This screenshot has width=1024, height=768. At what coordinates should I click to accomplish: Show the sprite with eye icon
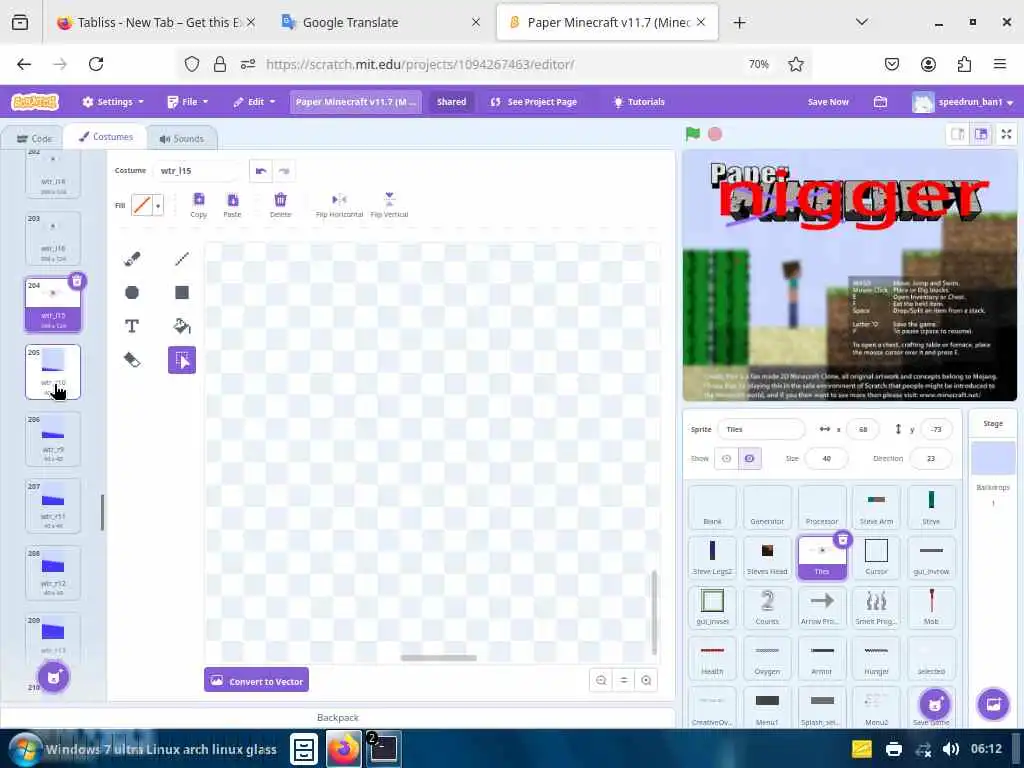[x=726, y=458]
